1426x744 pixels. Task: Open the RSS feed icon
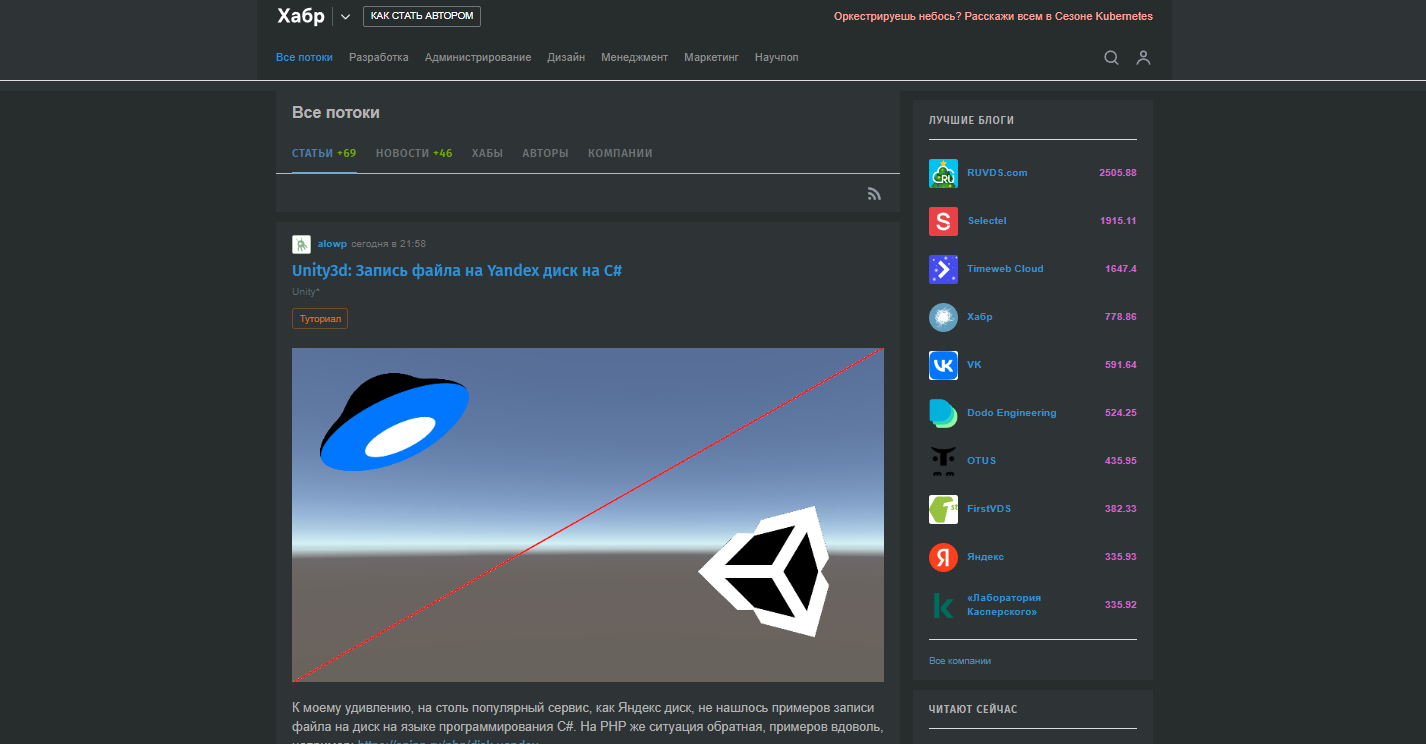pyautogui.click(x=874, y=194)
